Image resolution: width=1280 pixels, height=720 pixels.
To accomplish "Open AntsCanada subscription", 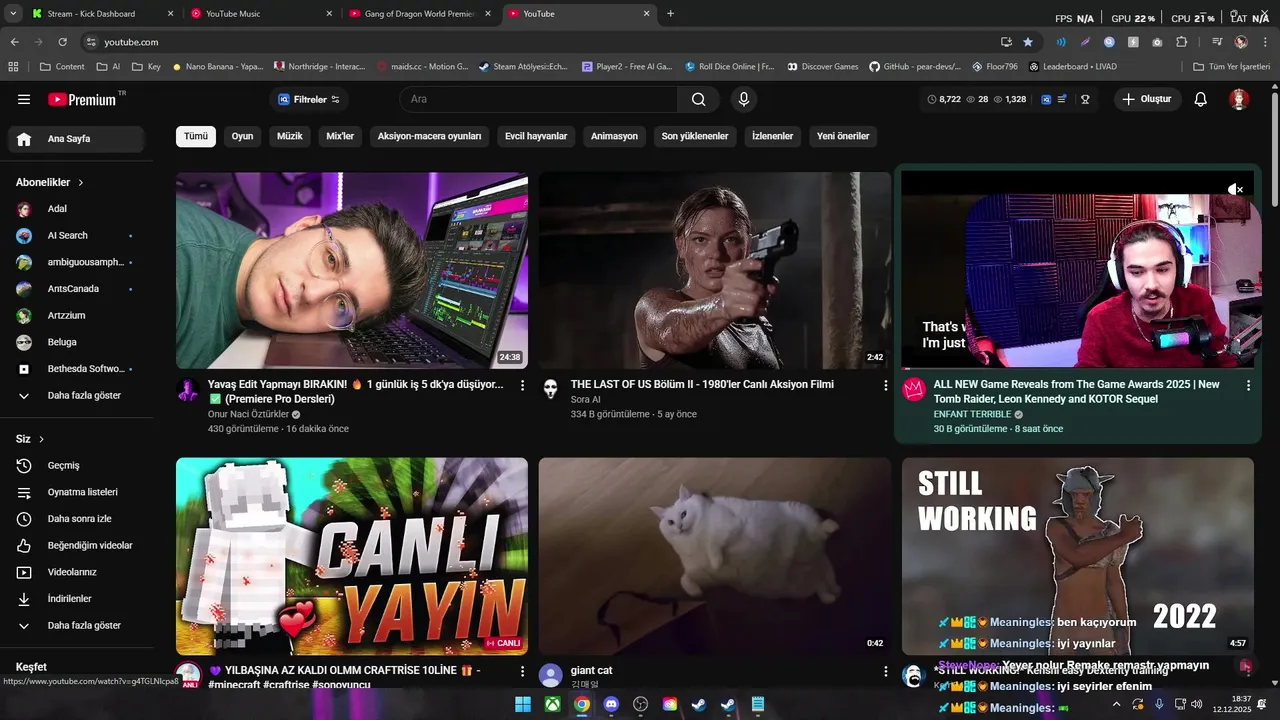I will click(76, 289).
